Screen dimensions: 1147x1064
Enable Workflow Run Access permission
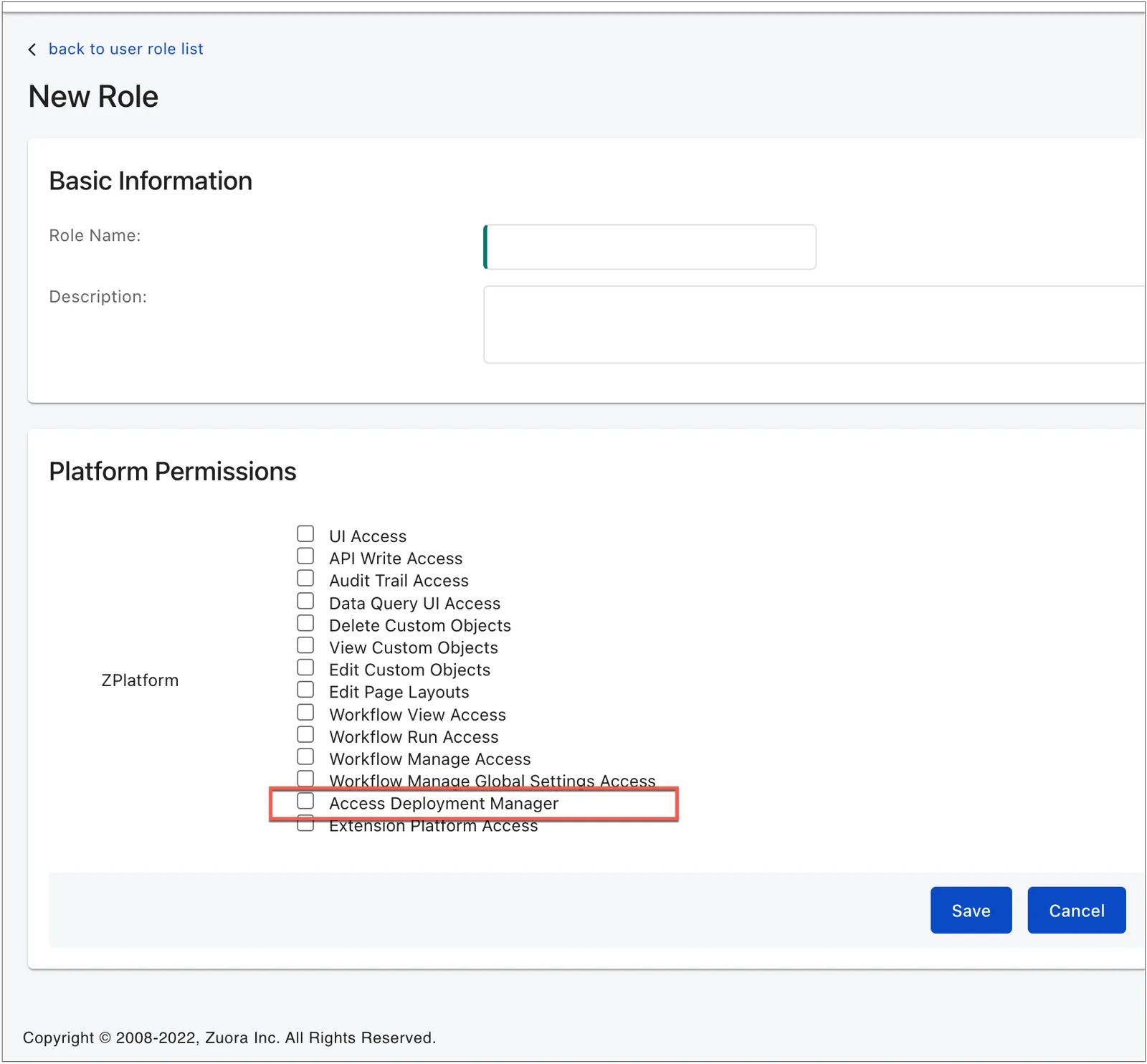(305, 734)
